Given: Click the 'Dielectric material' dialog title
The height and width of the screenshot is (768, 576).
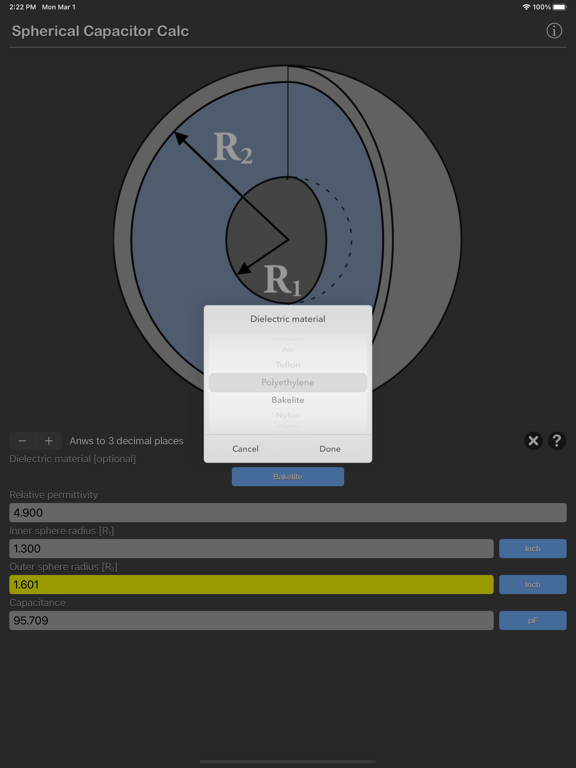Looking at the screenshot, I should click(288, 319).
